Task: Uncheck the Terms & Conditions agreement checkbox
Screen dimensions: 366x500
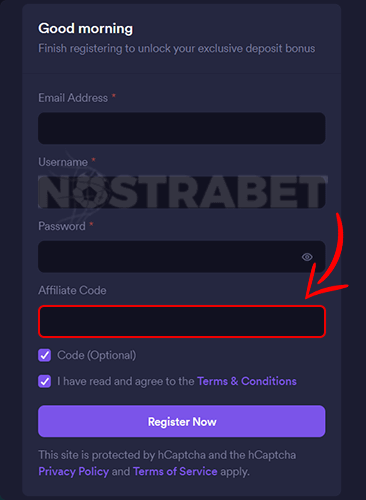Action: coord(45,381)
